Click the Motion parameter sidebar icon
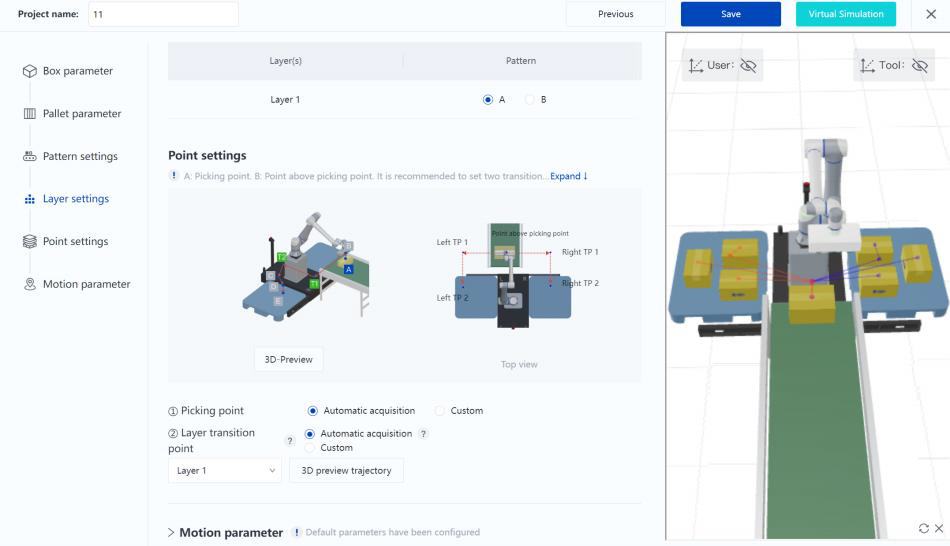The width and height of the screenshot is (950, 546). click(30, 285)
